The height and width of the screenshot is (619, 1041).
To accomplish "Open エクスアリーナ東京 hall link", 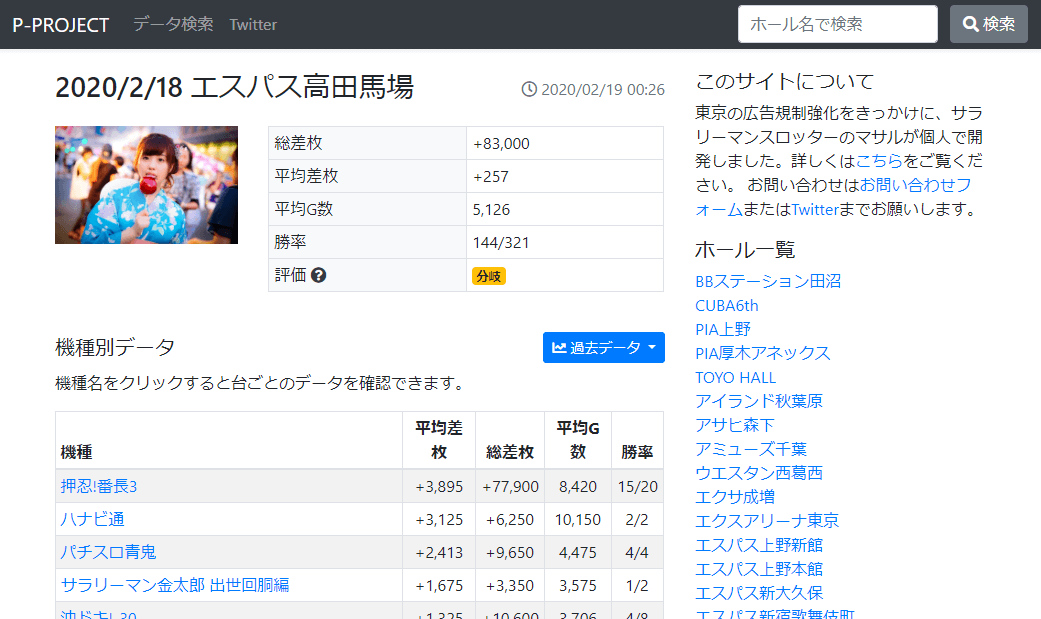I will tap(767, 521).
